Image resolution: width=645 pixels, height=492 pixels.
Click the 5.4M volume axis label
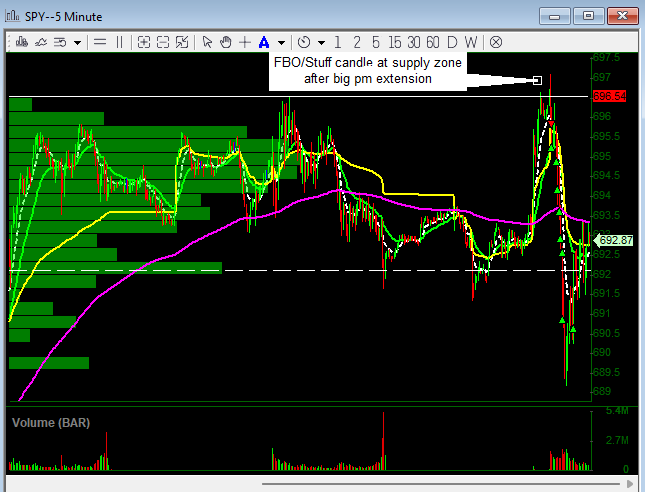click(x=617, y=411)
